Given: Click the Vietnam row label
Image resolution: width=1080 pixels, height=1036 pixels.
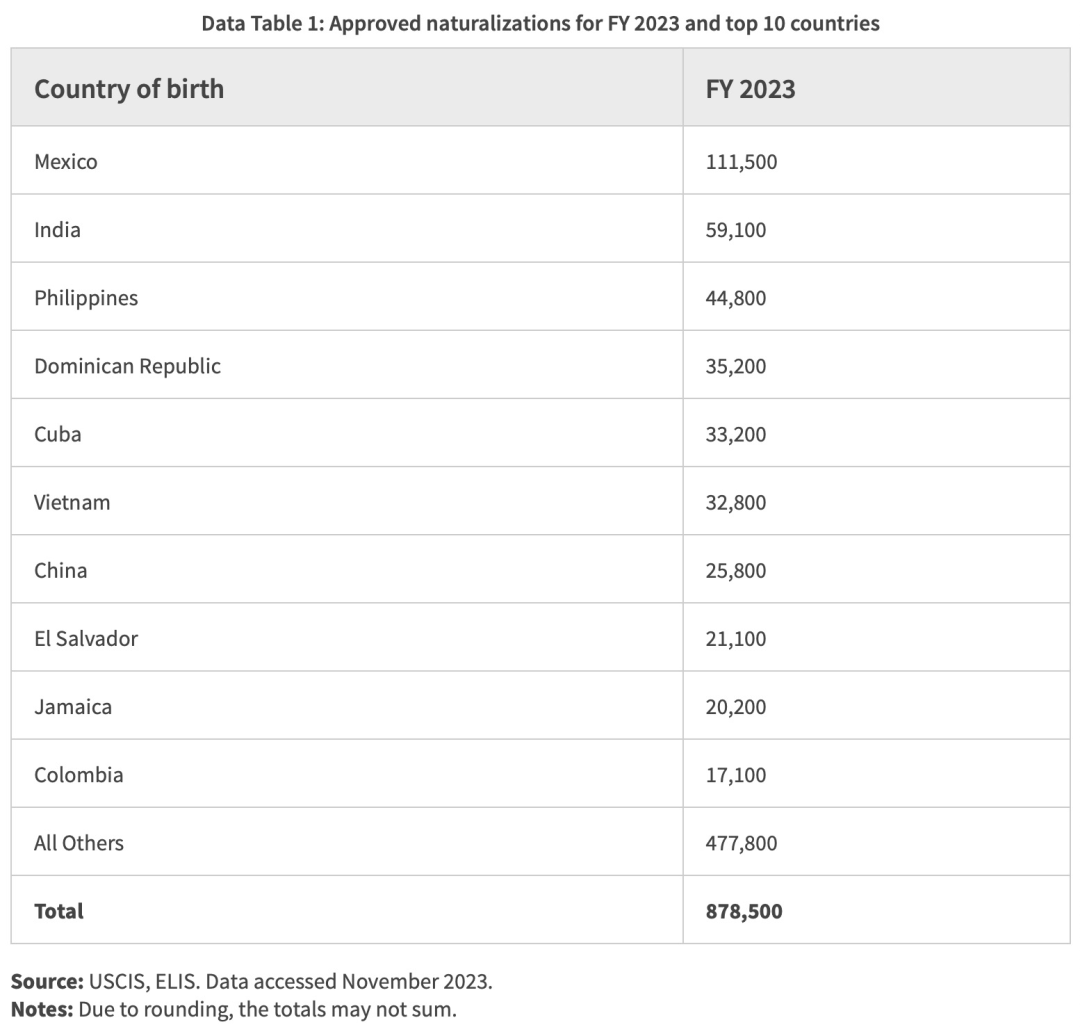Looking at the screenshot, I should click(72, 502).
